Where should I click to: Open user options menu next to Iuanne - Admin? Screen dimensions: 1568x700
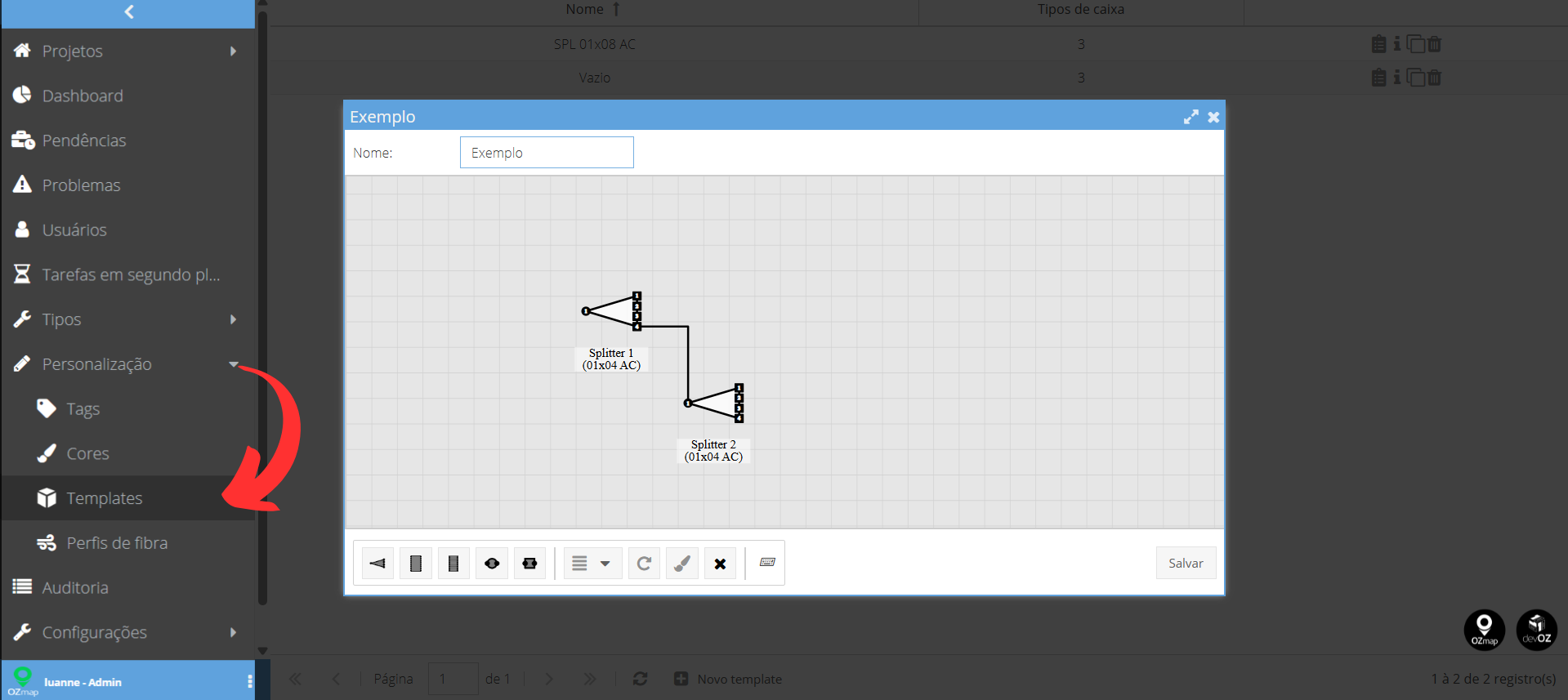point(249,681)
